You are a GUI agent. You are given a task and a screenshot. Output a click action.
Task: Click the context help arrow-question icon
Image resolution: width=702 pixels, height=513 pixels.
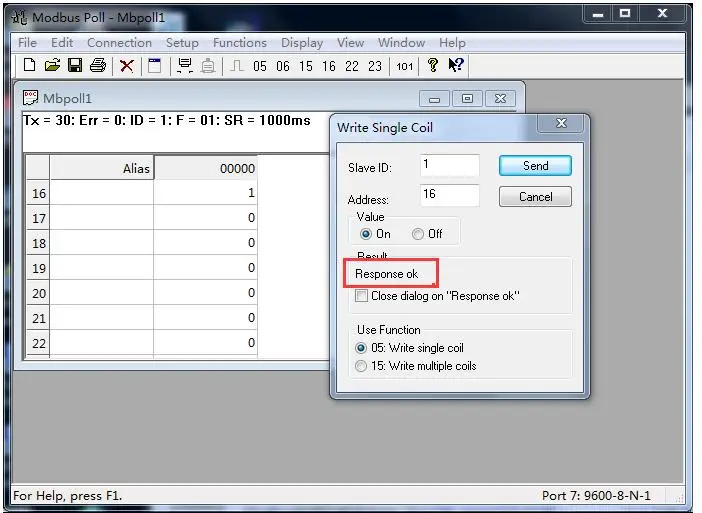coord(456,65)
